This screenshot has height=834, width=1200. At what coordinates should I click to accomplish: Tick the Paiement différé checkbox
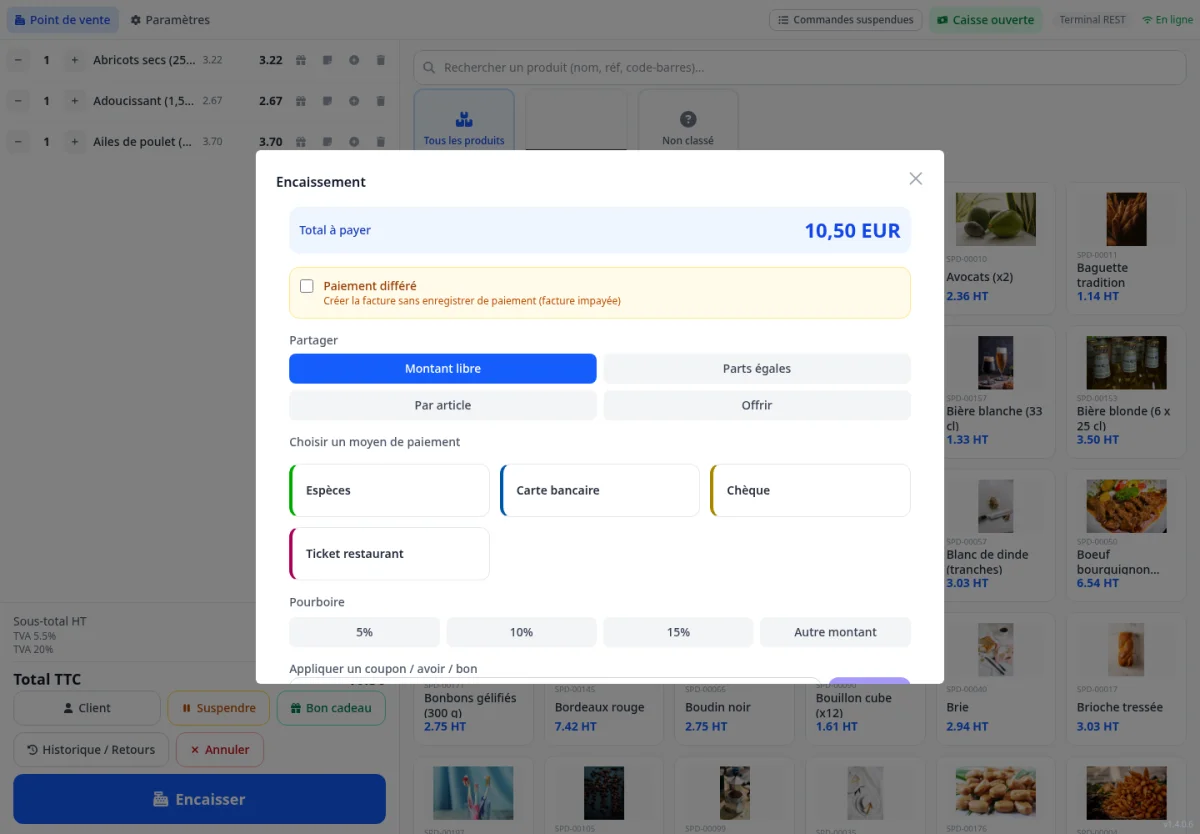tap(307, 286)
